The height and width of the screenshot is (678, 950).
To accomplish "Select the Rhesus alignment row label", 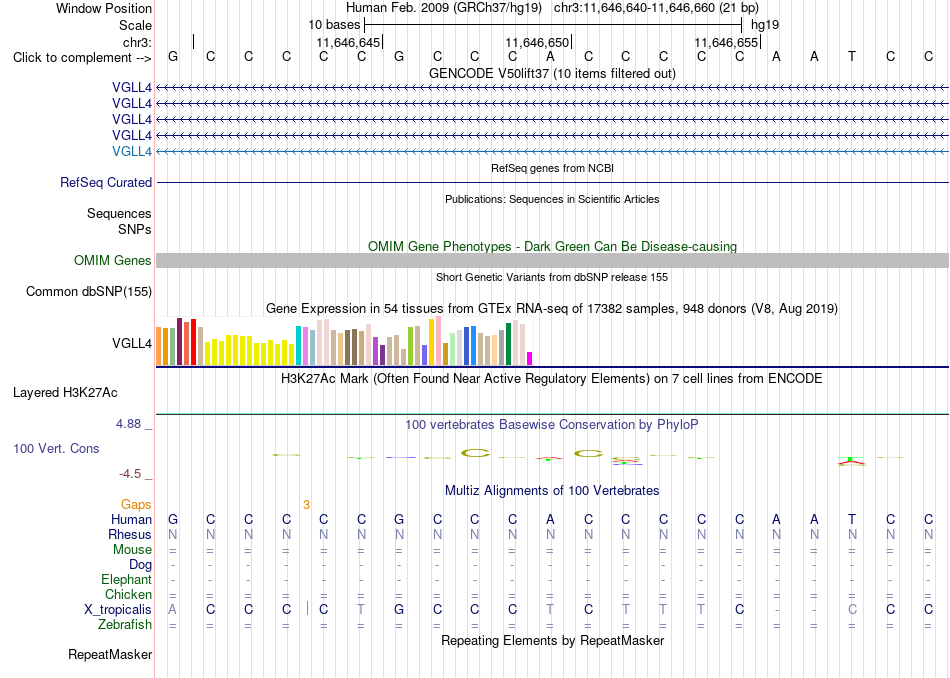I will click(130, 534).
